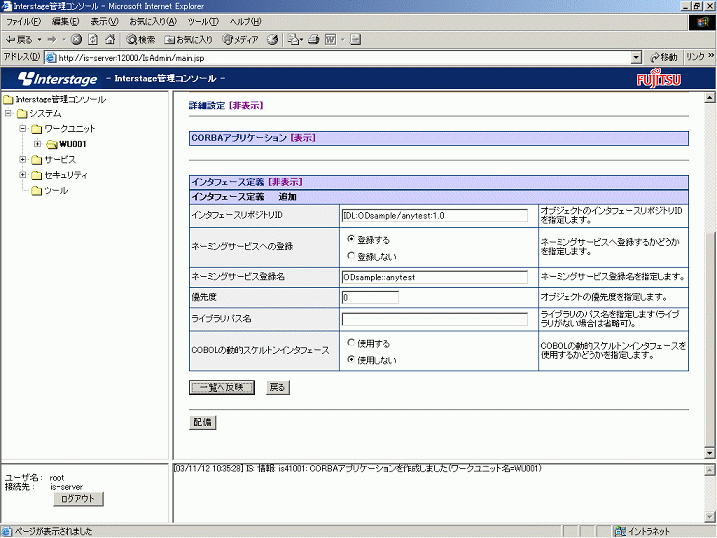This screenshot has height=538, width=717.
Task: Select 使用する radio for COBOL skeleton
Action: tap(351, 342)
